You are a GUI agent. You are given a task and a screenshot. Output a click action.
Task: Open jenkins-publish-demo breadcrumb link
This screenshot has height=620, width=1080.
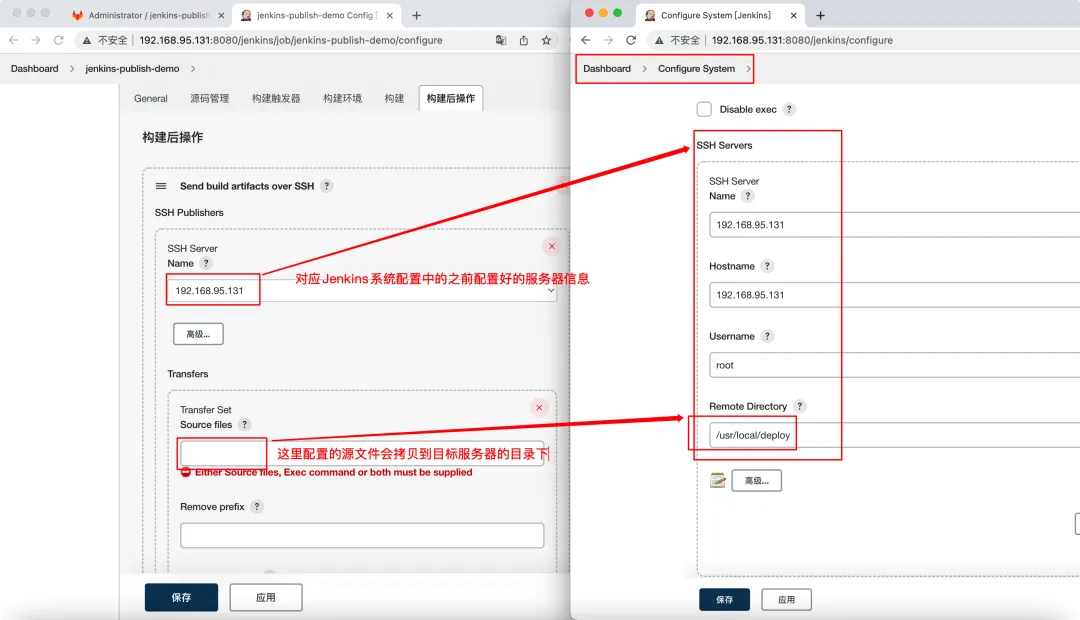point(132,68)
